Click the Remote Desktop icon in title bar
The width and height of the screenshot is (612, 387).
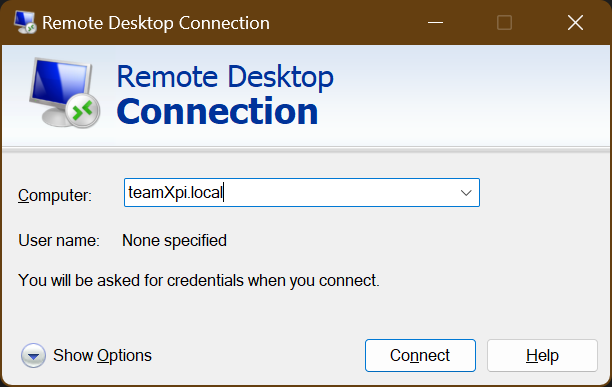point(25,23)
